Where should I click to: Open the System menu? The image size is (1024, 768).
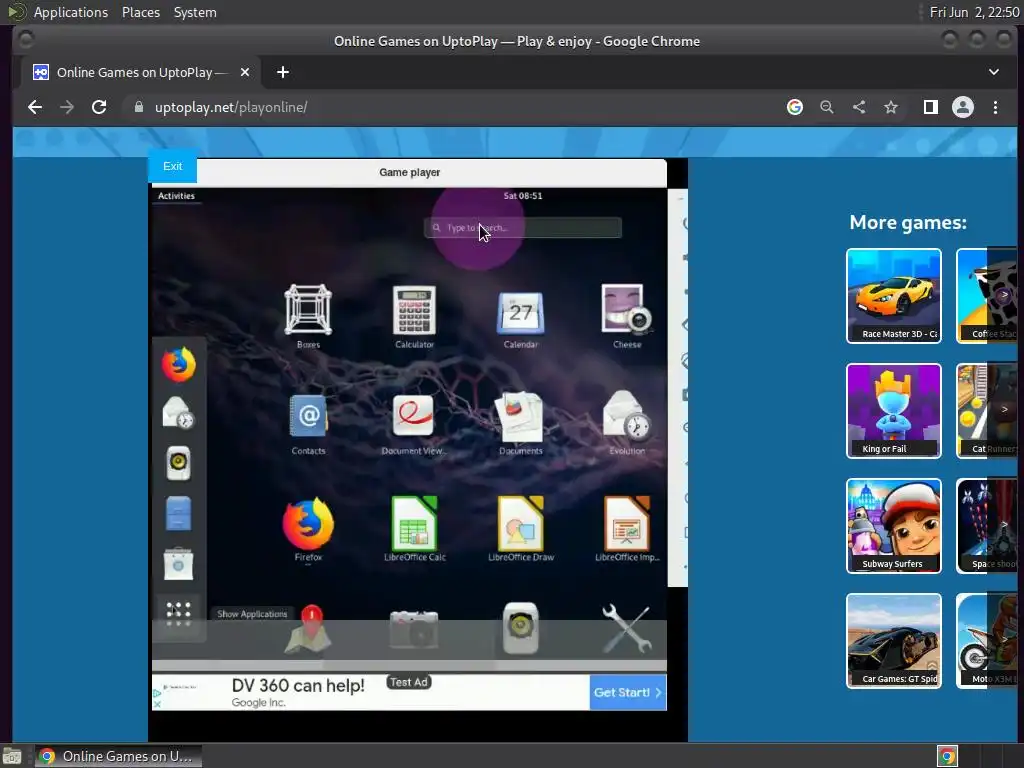(x=195, y=12)
